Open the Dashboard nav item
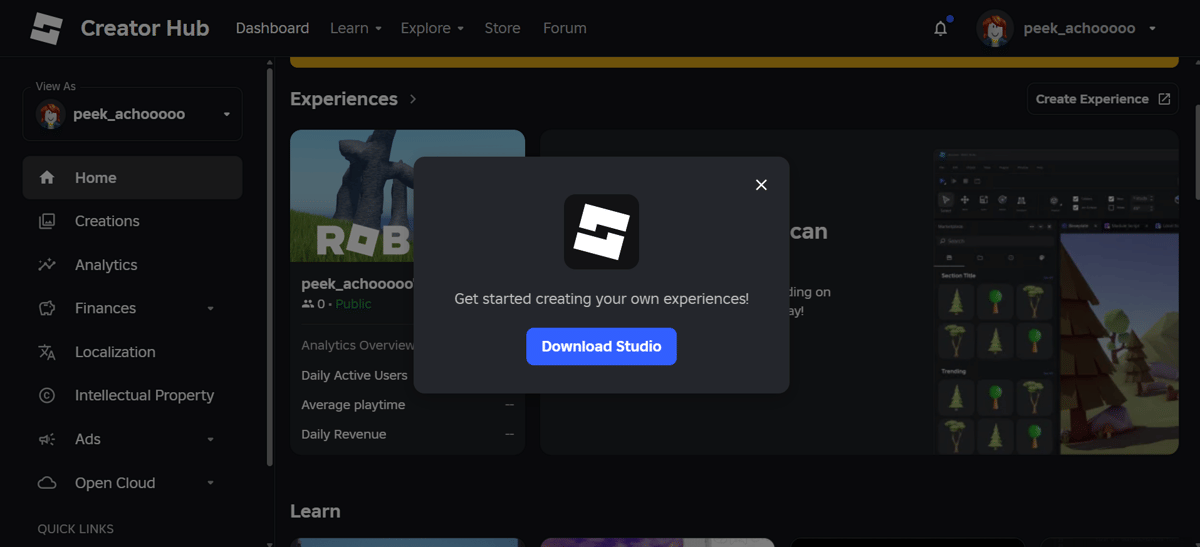1200x547 pixels. click(272, 28)
